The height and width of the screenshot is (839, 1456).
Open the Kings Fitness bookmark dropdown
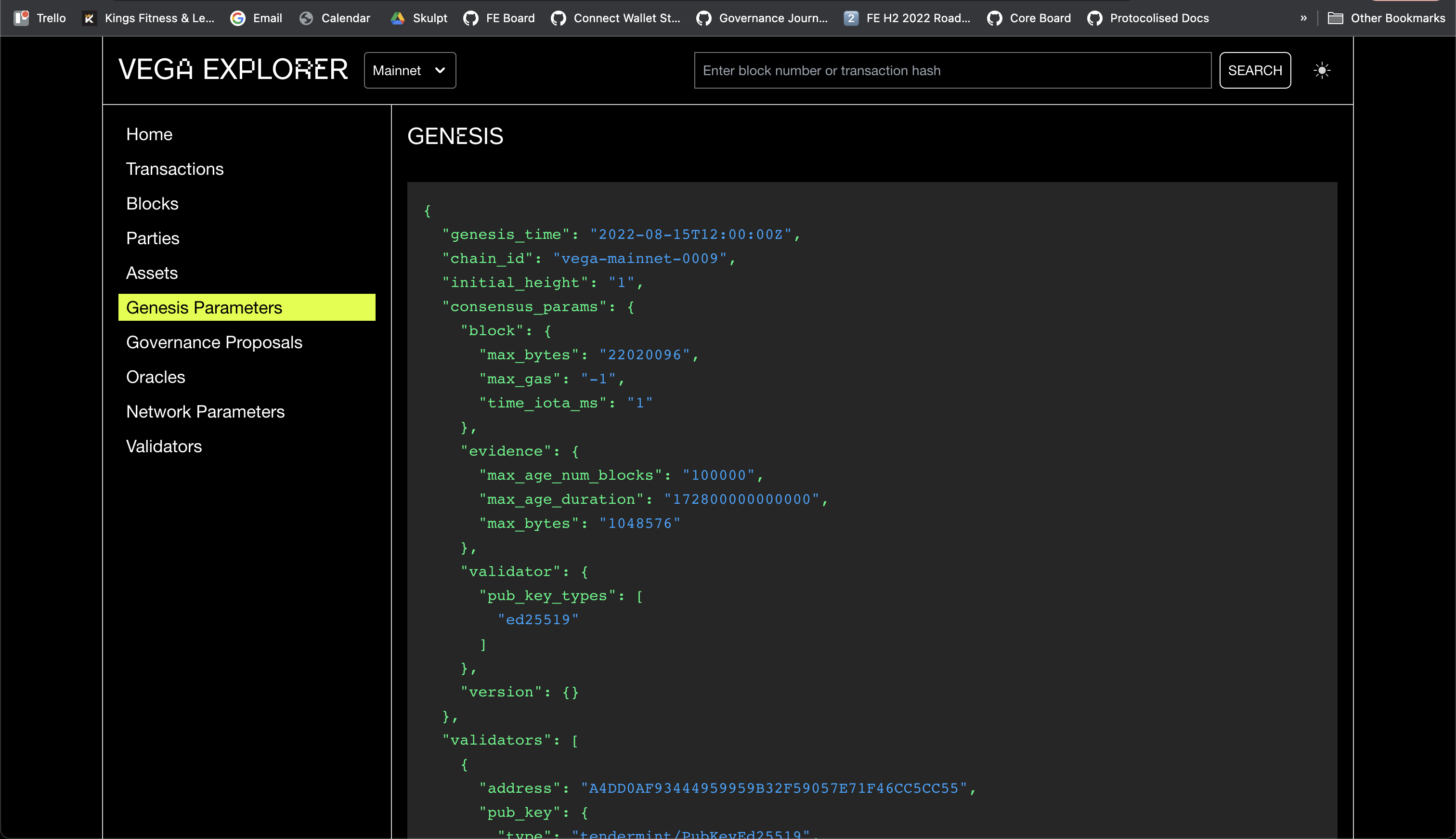coord(89,18)
